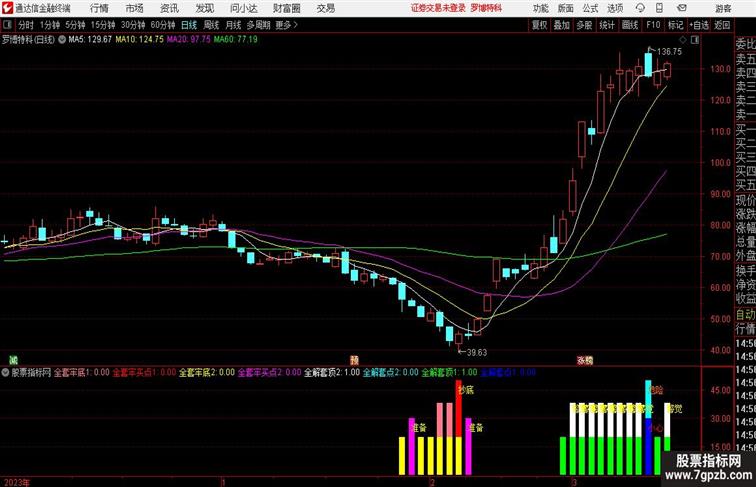The width and height of the screenshot is (756, 487).
Task: Switch to the 1分钟 period tab
Action: click(x=50, y=25)
